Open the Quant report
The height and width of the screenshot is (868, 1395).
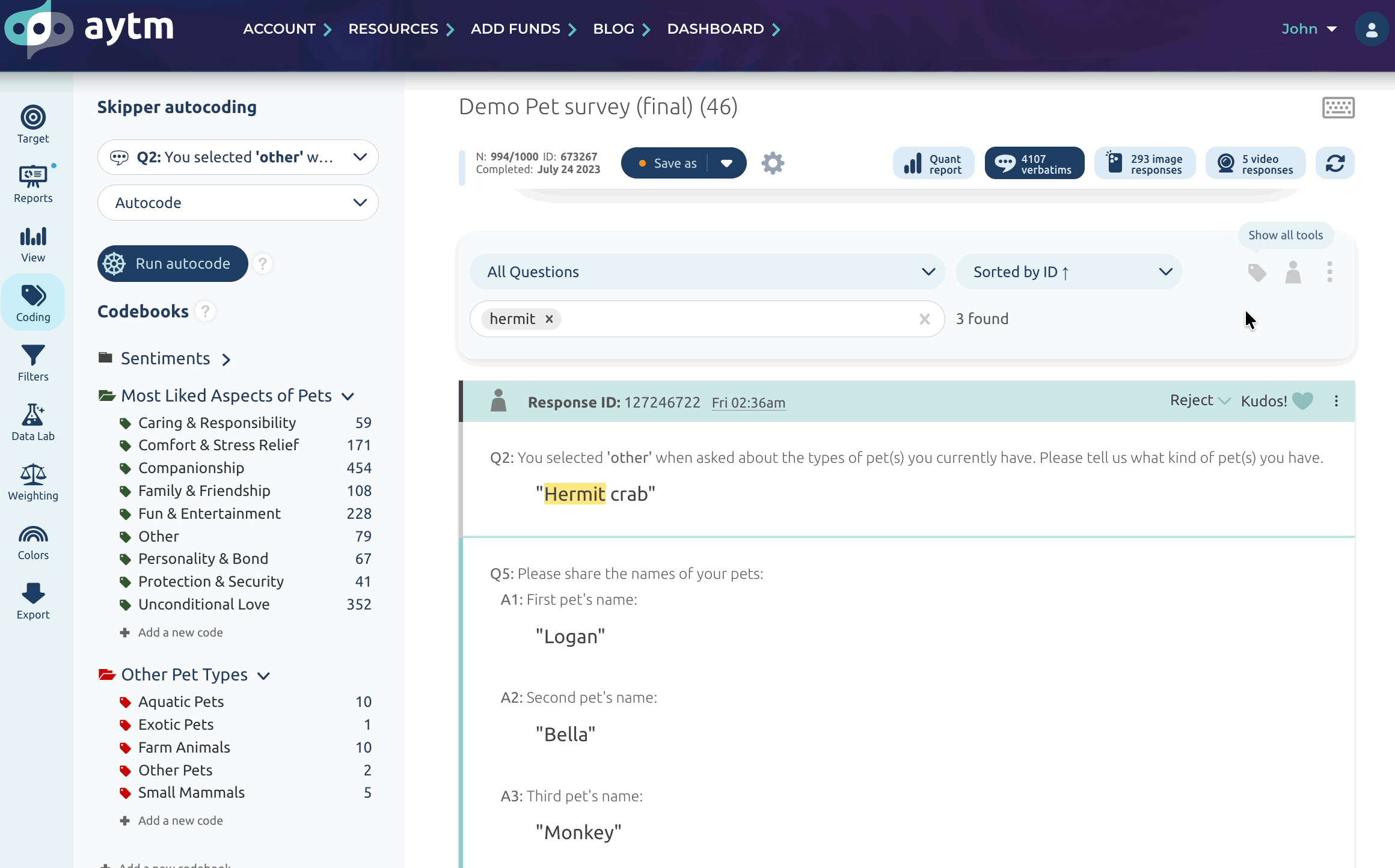click(933, 163)
